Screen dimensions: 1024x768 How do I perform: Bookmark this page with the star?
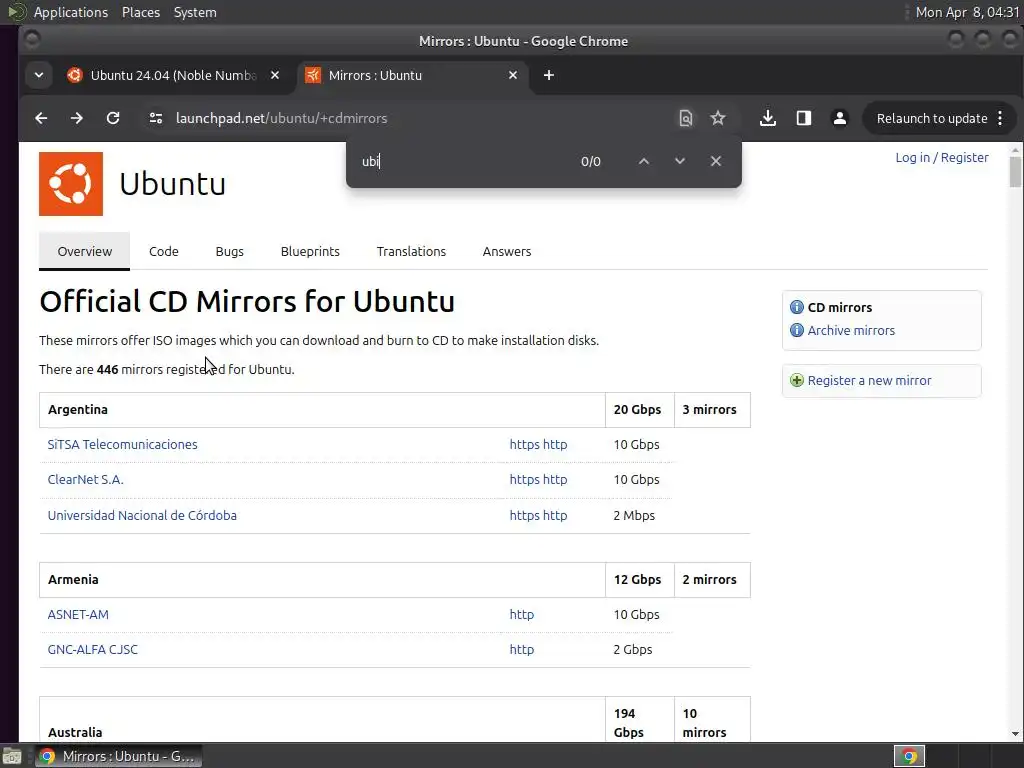point(718,118)
